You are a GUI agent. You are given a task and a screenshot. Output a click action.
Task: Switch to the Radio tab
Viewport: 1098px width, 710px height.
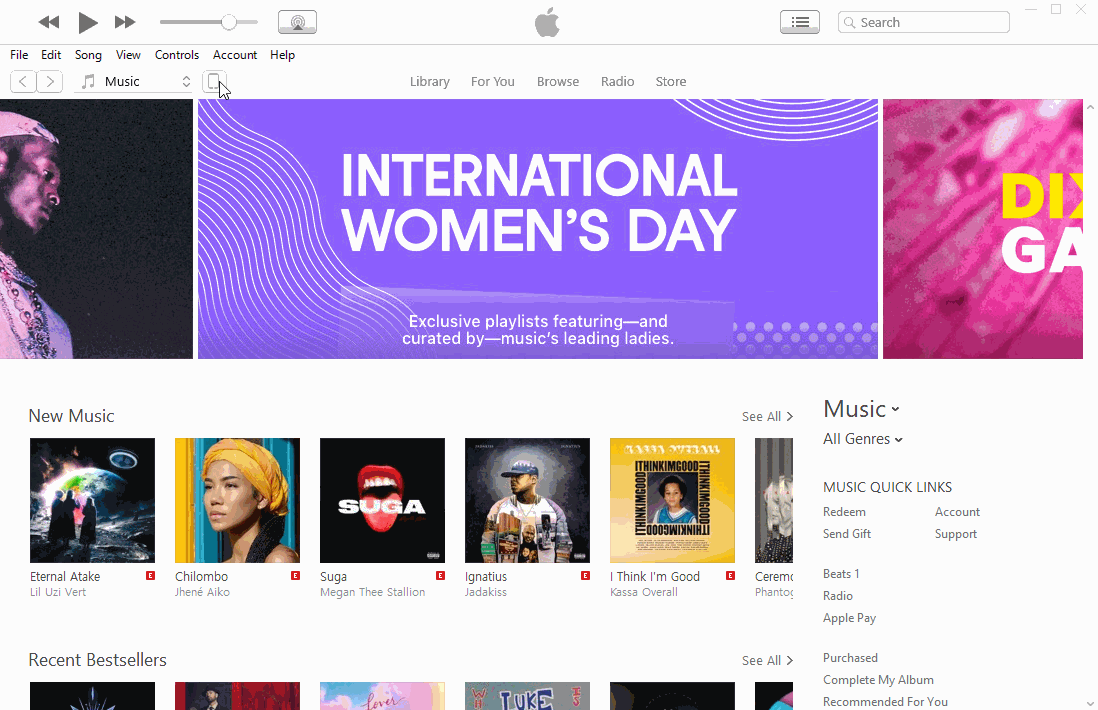617,81
